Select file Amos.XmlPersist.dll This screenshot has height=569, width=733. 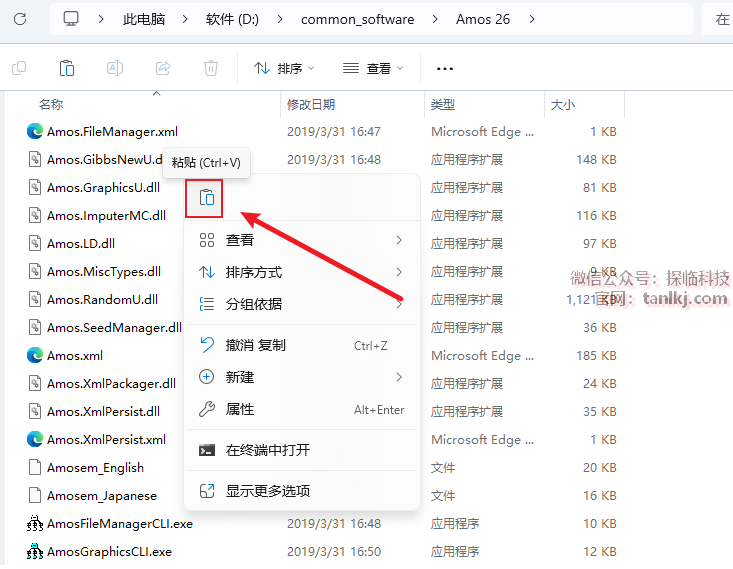pos(103,411)
